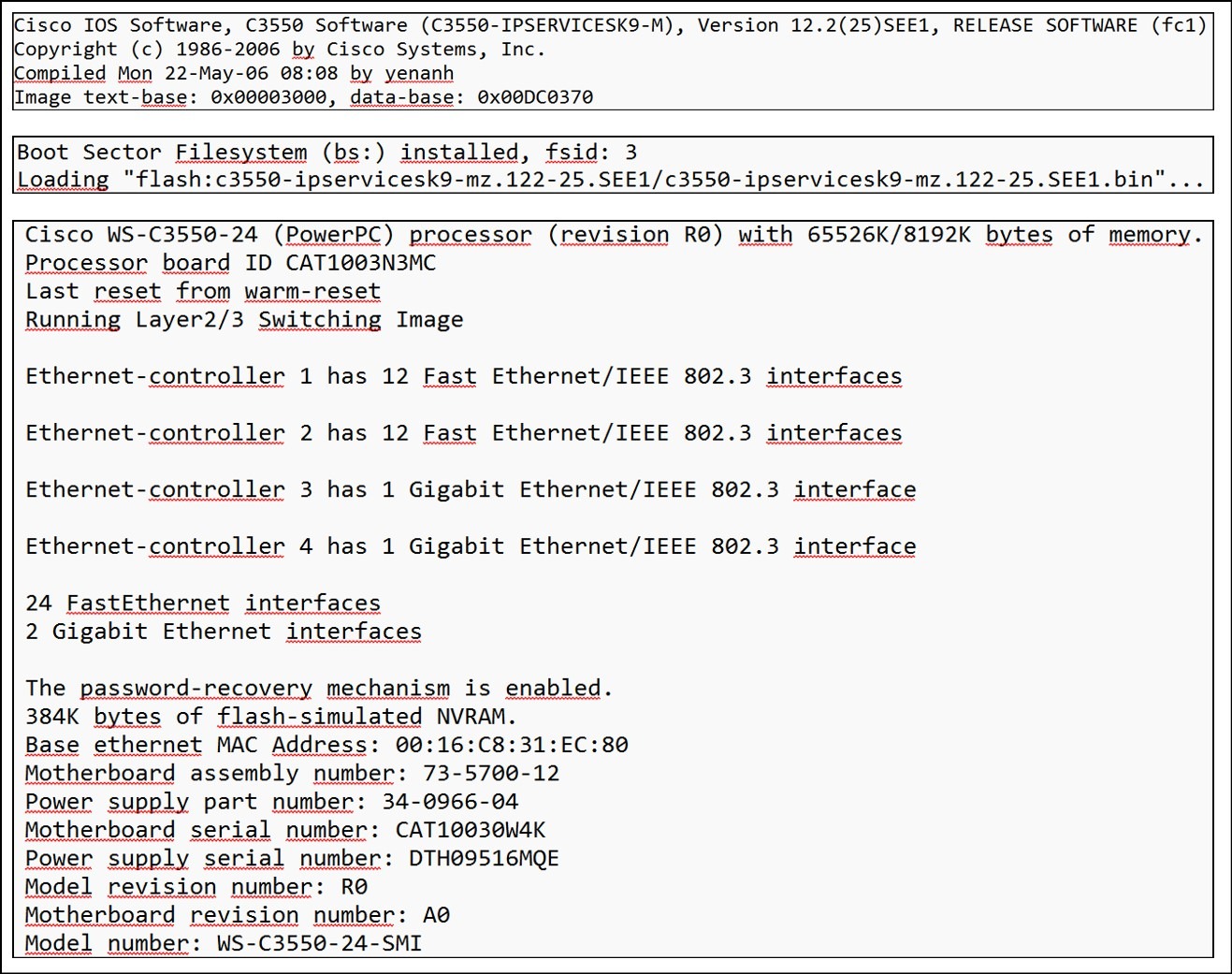
Task: Click the '24 FastEthernet interfaces' line
Action: pyautogui.click(x=203, y=603)
